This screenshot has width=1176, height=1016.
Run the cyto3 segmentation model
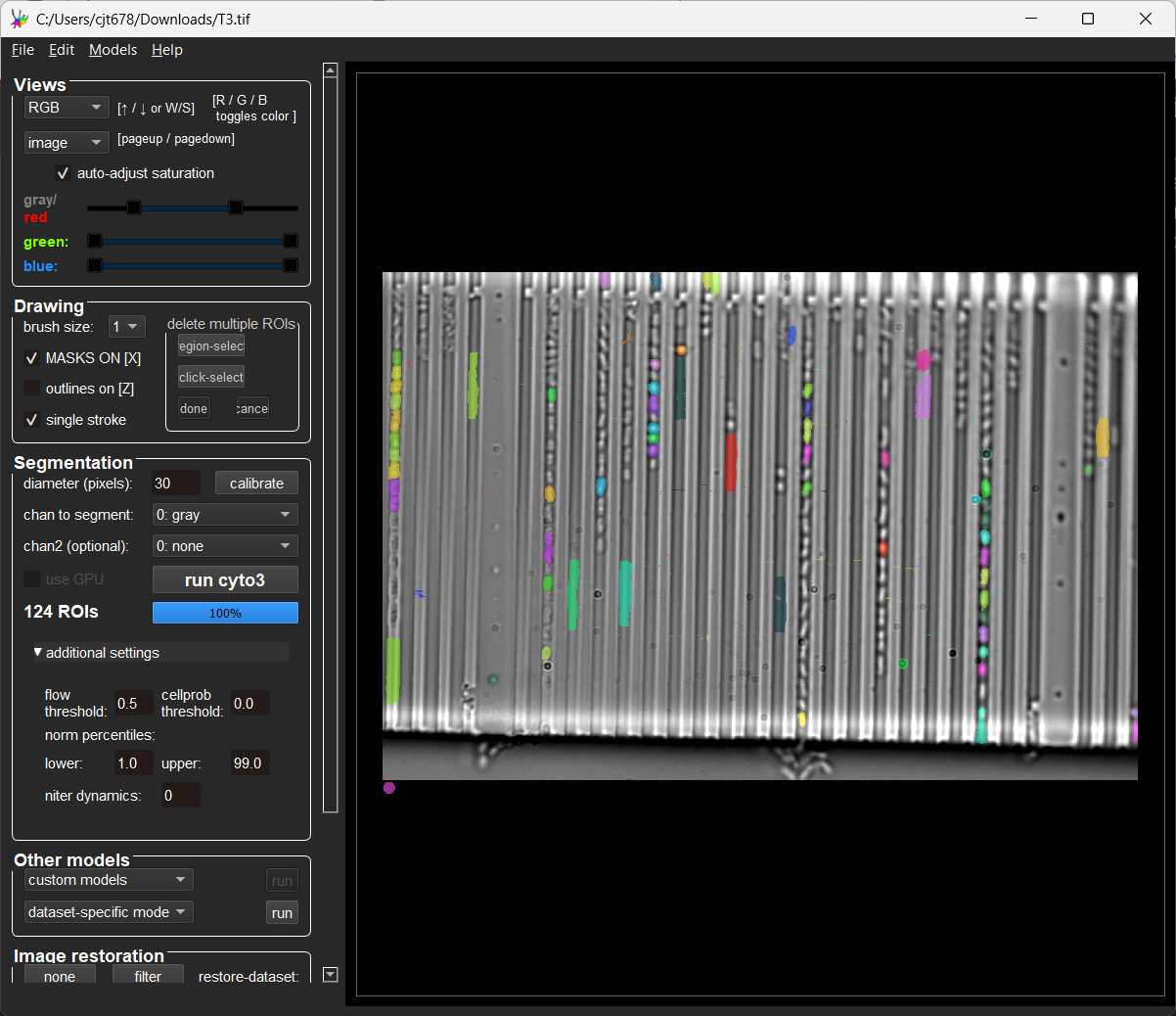[224, 579]
